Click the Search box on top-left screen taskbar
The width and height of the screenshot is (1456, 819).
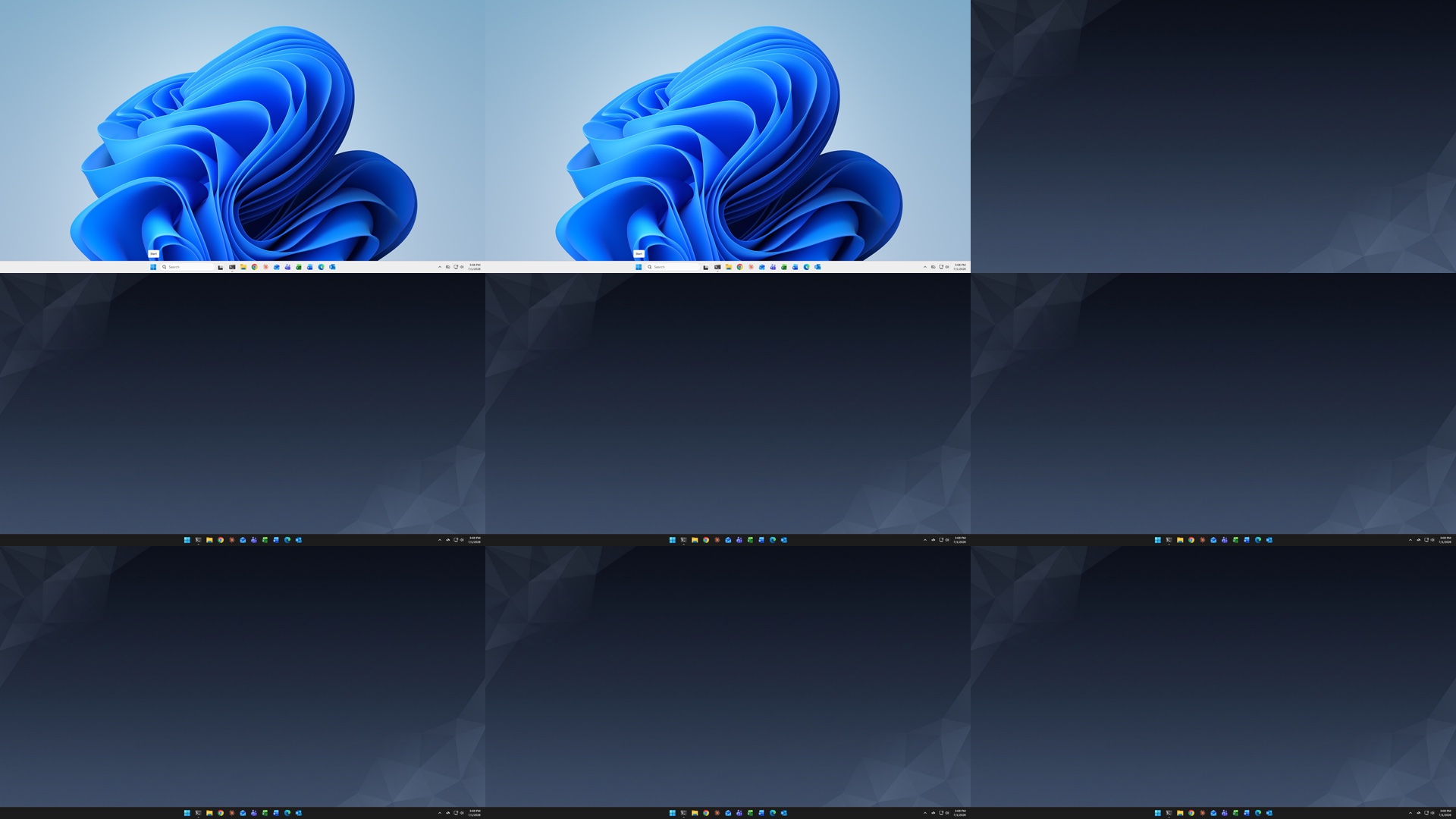pyautogui.click(x=187, y=267)
